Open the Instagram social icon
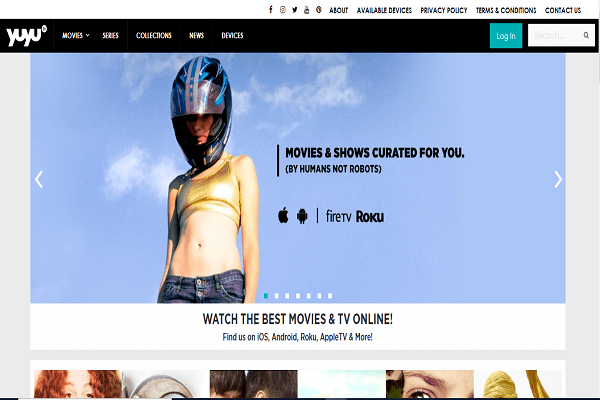The width and height of the screenshot is (600, 400). pyautogui.click(x=282, y=10)
